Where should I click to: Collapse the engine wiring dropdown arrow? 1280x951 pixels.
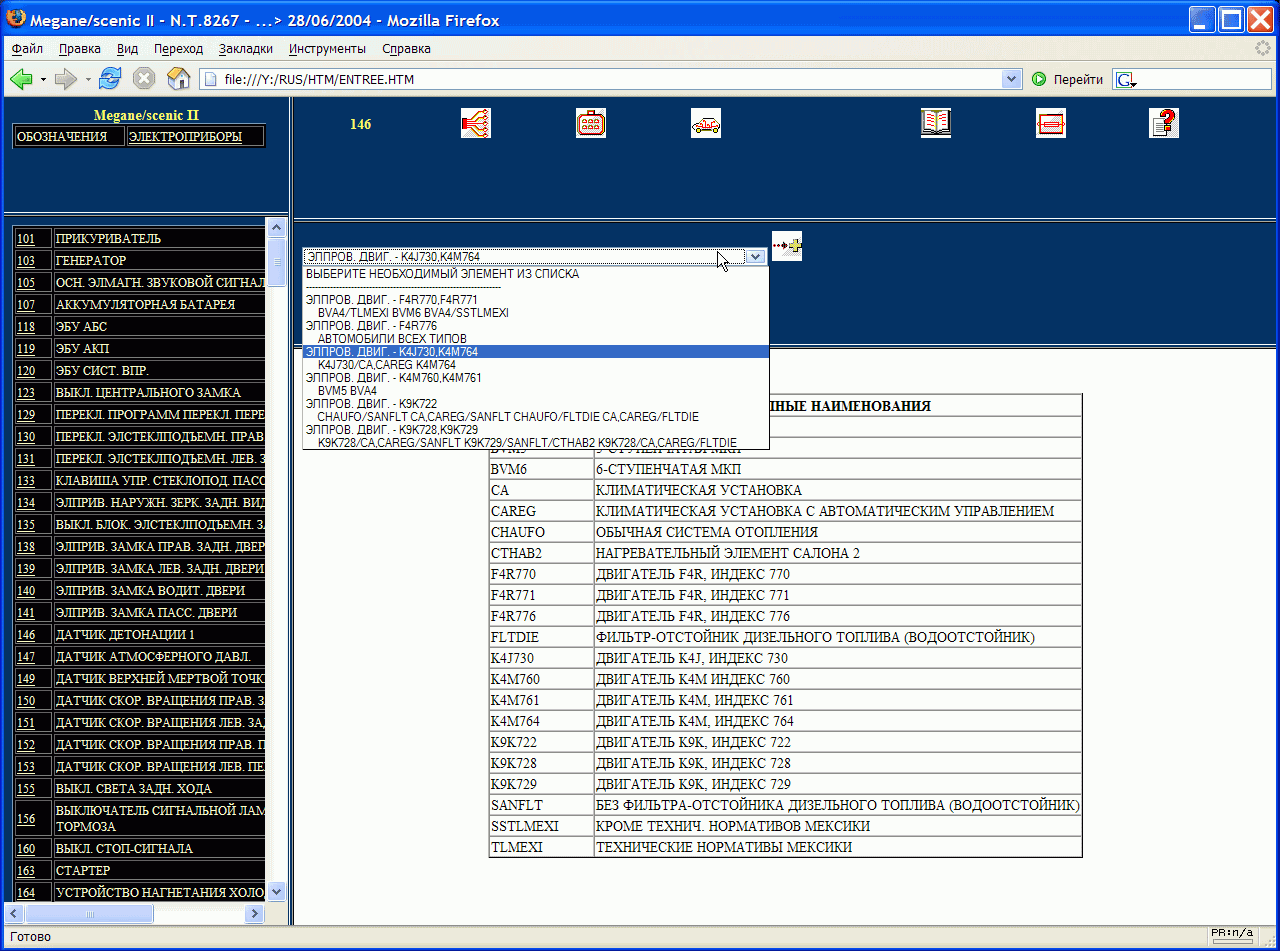tap(757, 257)
